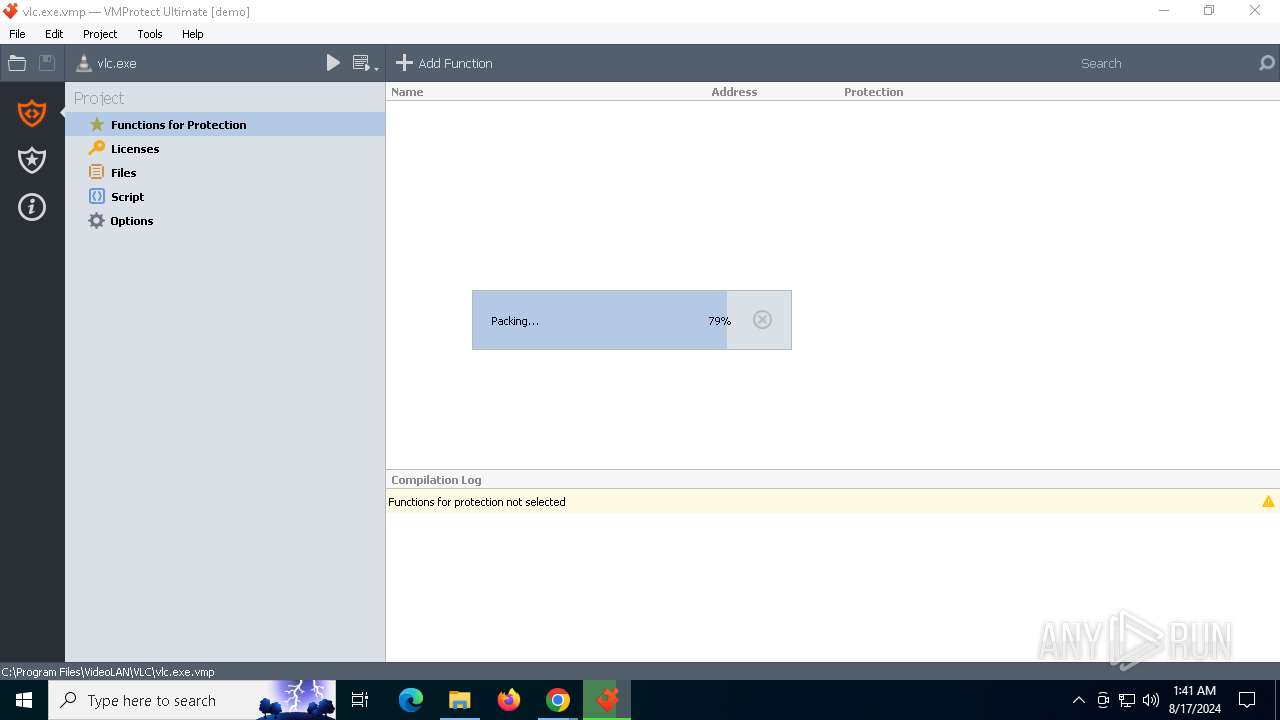This screenshot has width=1280, height=720.
Task: Open the Help menu
Action: [x=193, y=34]
